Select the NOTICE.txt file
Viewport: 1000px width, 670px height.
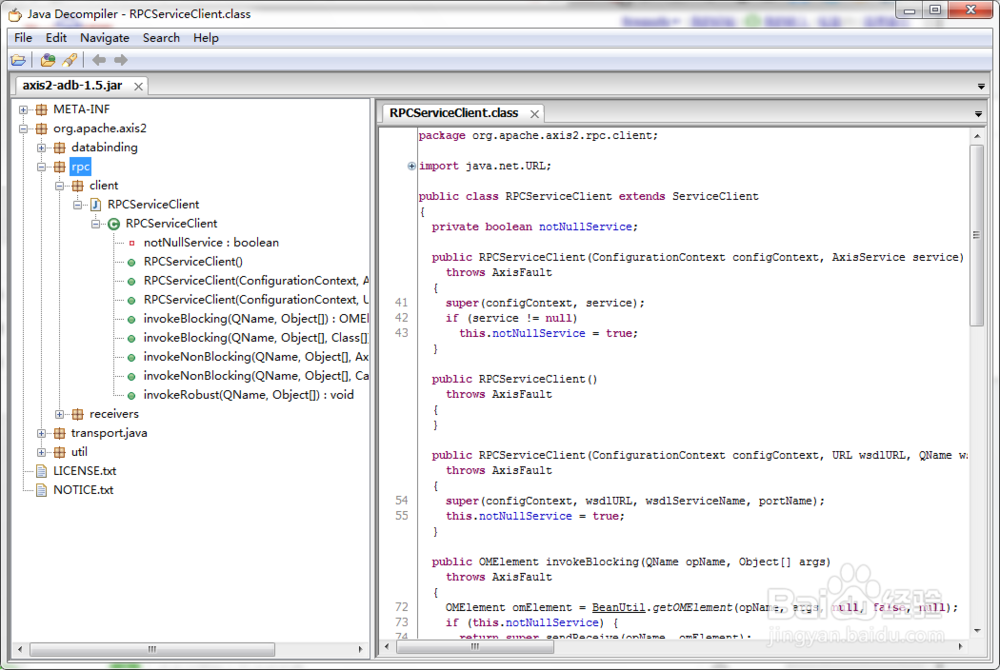pyautogui.click(x=83, y=490)
